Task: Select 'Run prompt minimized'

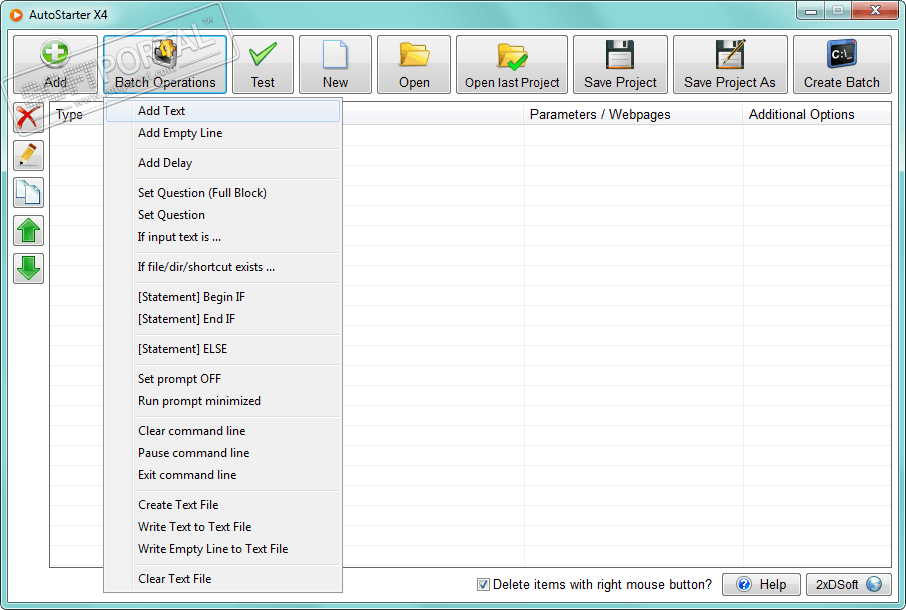Action: pos(223,401)
